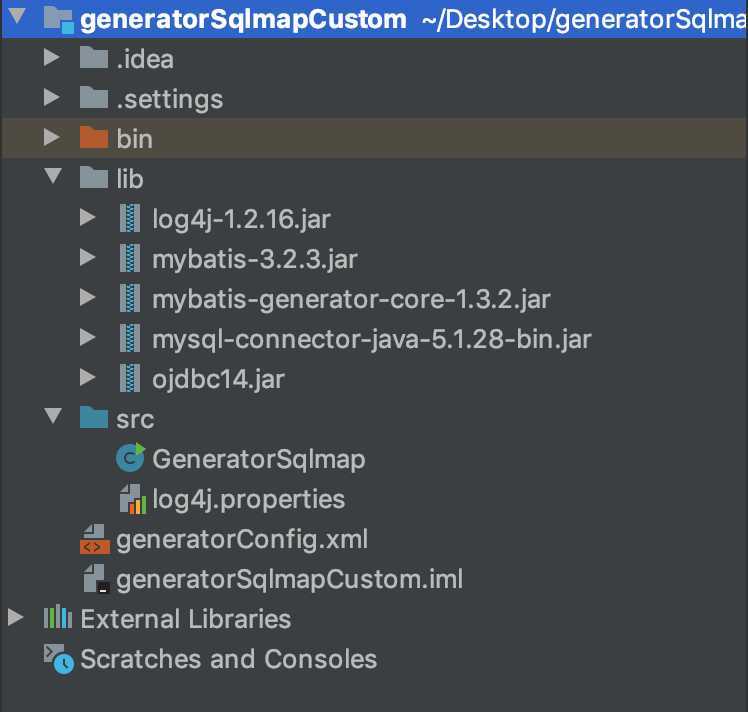
Task: Collapse the src folder arrow
Action: click(53, 416)
